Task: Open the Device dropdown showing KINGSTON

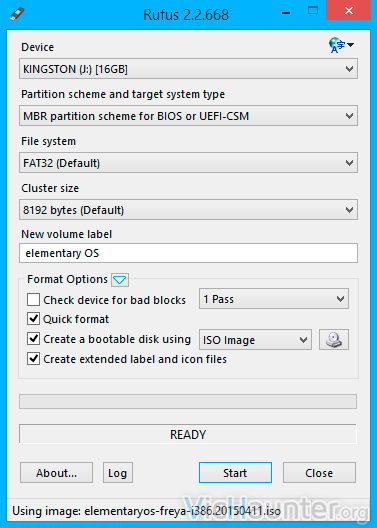Action: [x=188, y=69]
